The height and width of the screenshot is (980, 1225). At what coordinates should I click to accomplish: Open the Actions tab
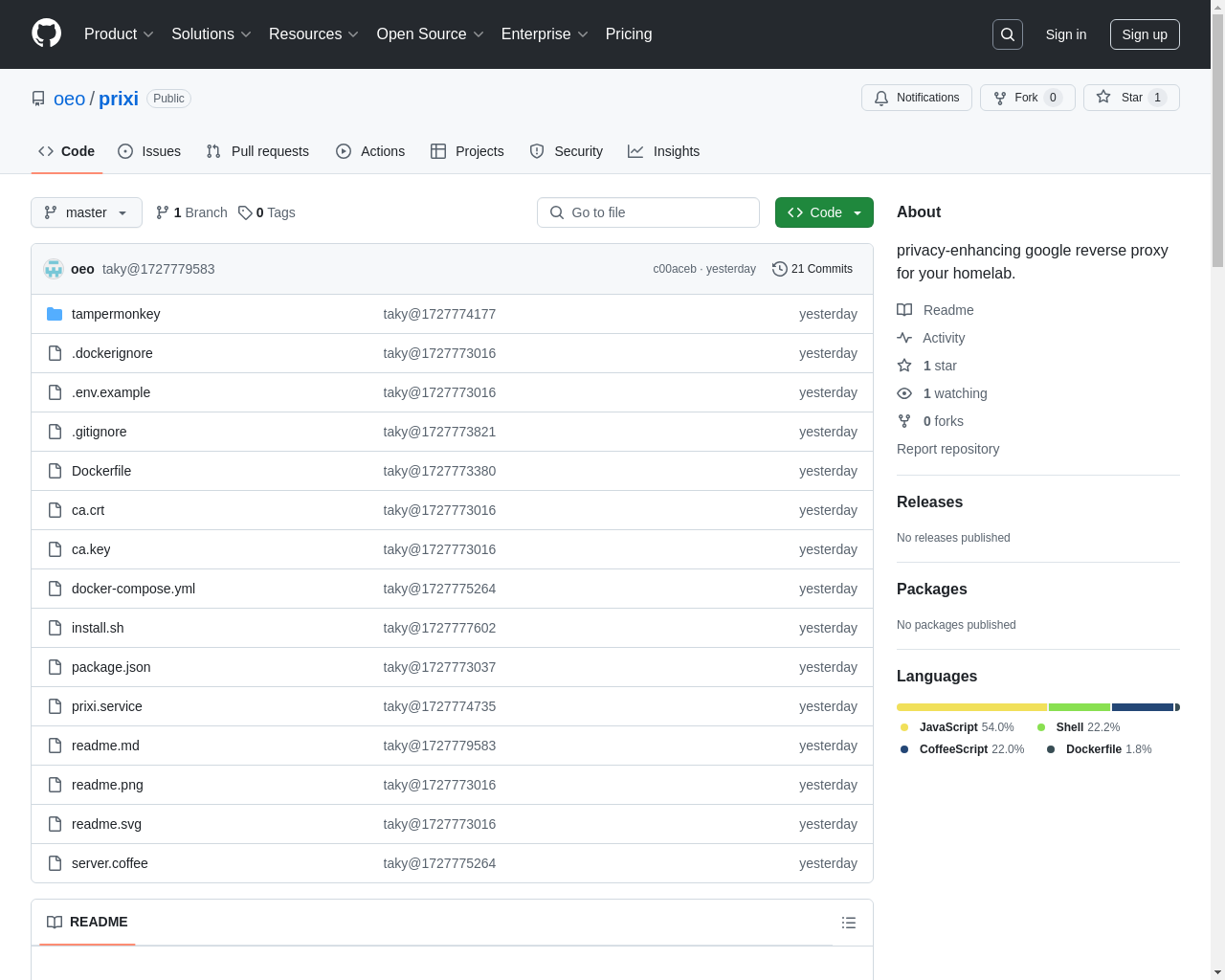pos(370,151)
